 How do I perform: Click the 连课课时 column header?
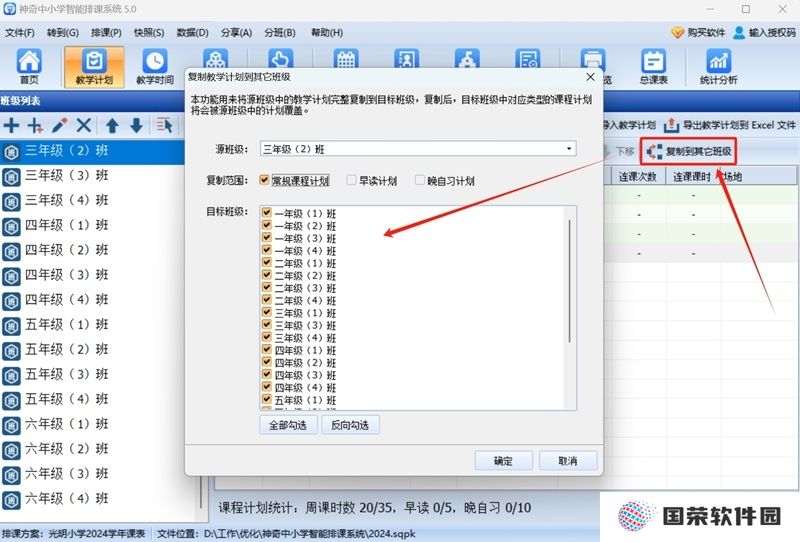click(692, 177)
